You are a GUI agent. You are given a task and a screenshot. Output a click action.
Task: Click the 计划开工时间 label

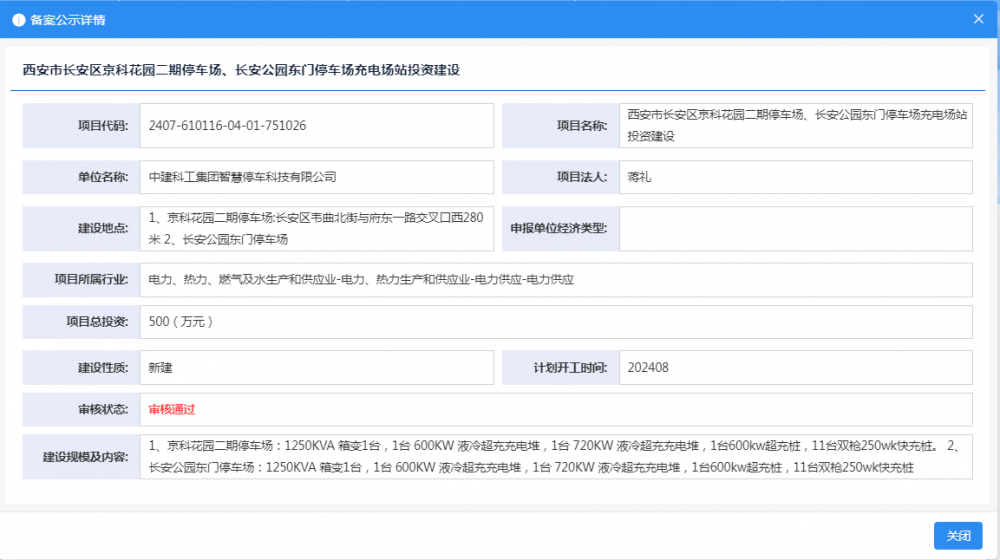point(570,367)
